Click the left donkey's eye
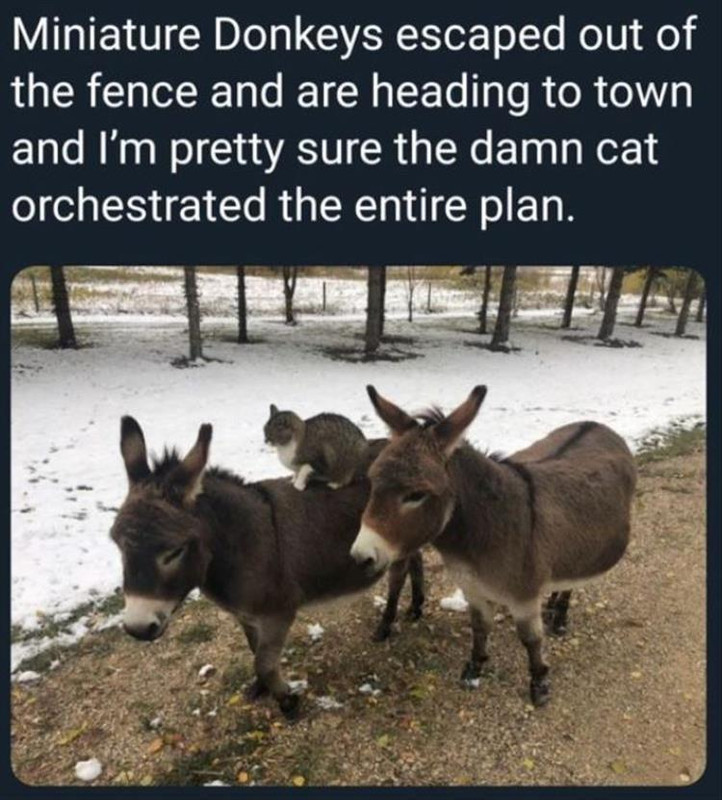Screen dimensions: 722x800 171,555
